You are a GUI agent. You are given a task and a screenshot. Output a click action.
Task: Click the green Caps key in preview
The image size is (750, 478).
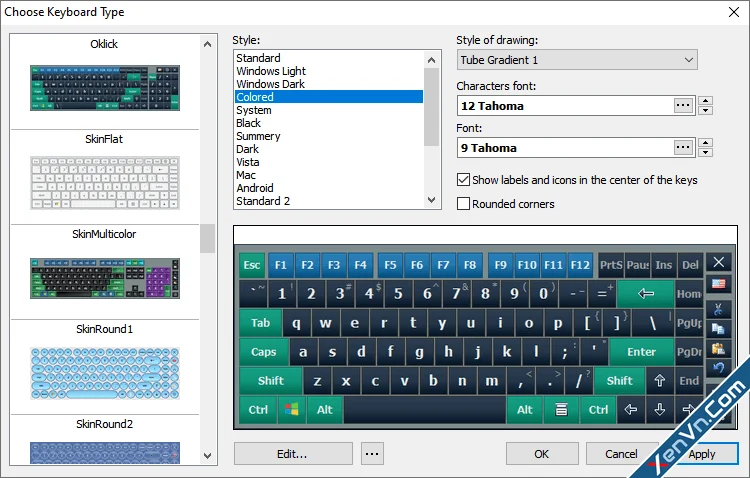pos(264,352)
